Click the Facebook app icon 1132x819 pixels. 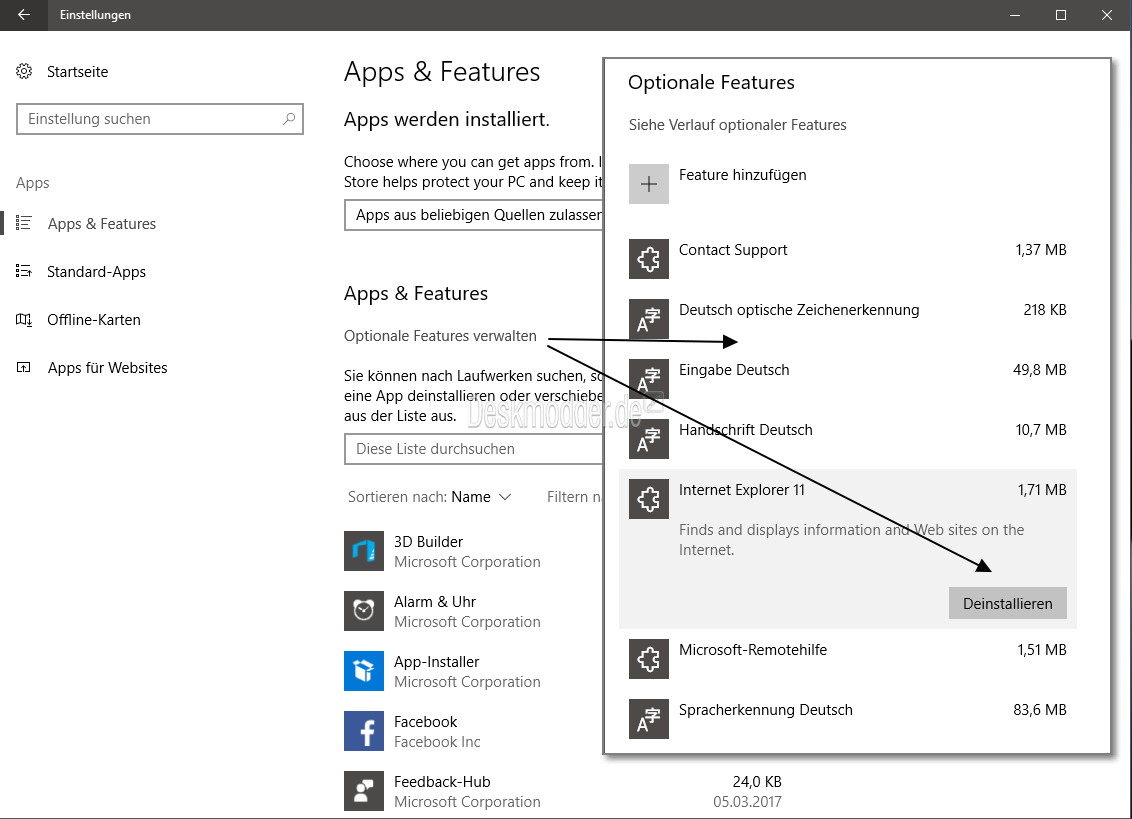(x=364, y=730)
